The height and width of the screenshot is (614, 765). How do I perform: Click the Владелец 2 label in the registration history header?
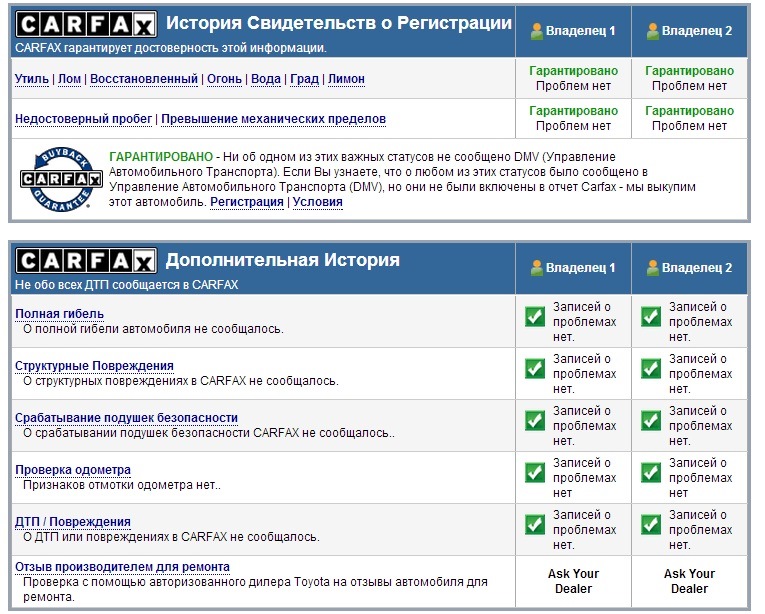tap(697, 31)
